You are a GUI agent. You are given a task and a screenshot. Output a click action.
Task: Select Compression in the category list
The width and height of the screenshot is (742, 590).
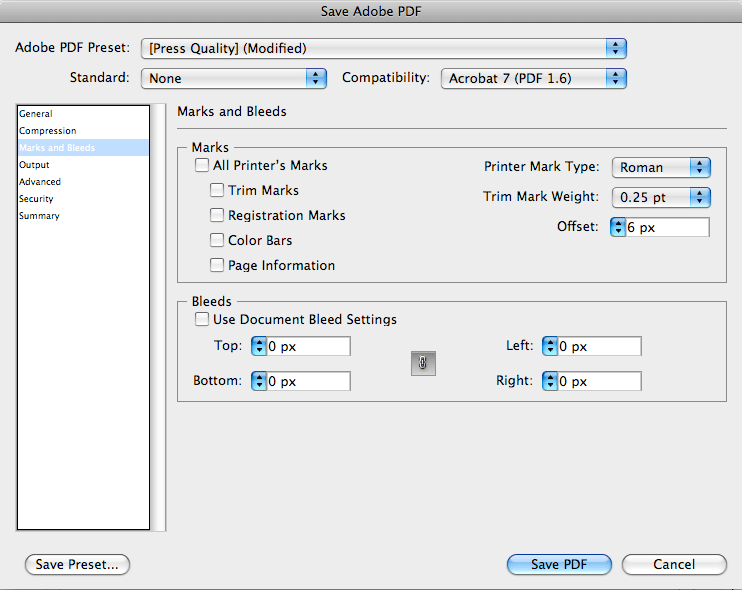(x=83, y=131)
